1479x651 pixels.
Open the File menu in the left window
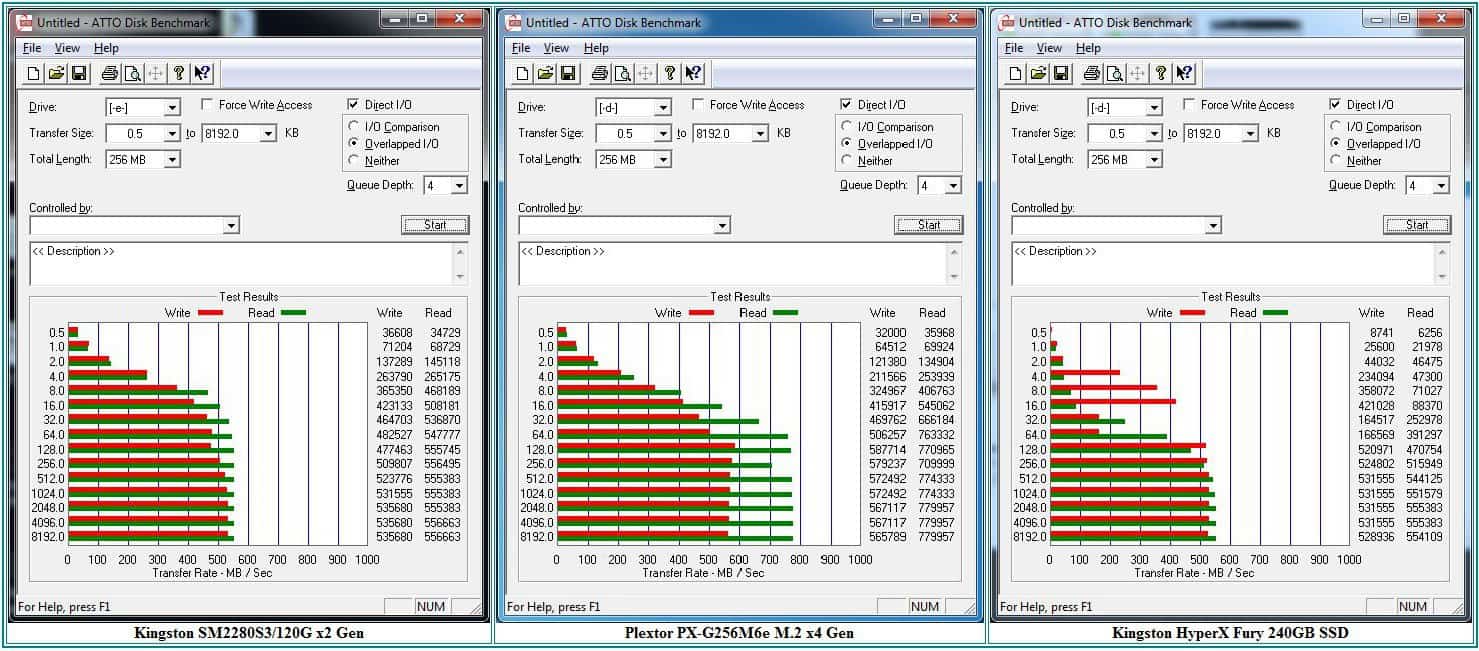coord(32,48)
